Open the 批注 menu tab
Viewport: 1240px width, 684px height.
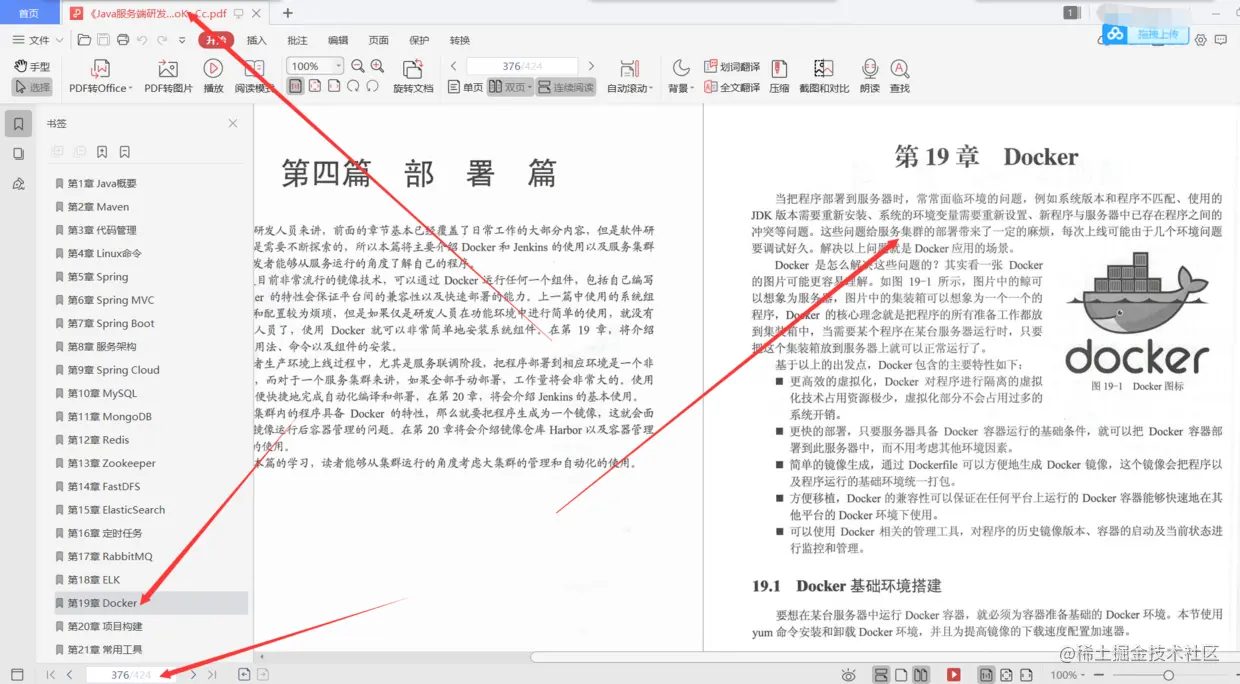tap(297, 40)
